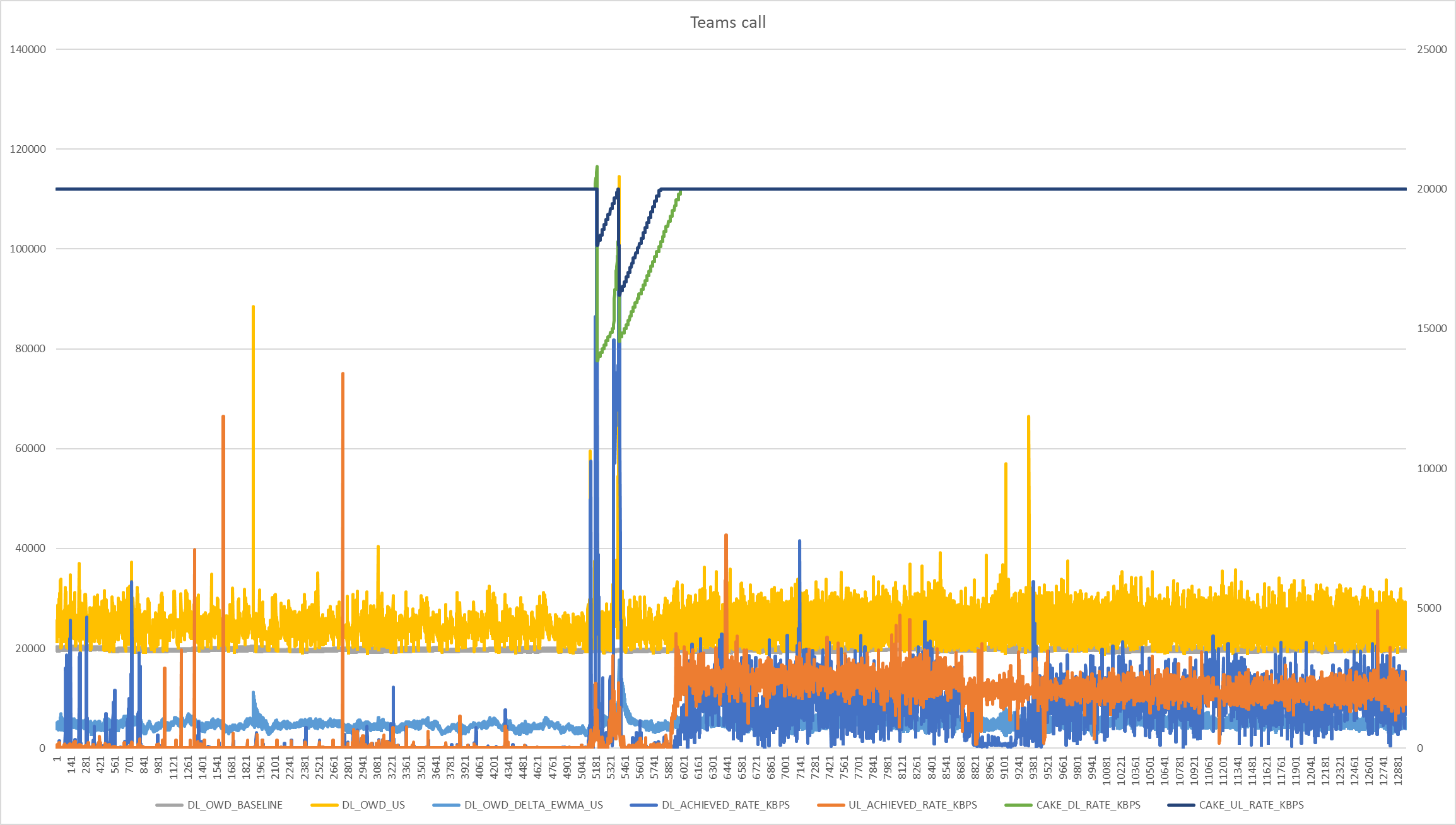Viewport: 1456px width, 825px height.
Task: Click the CAKE_DL_RATE_KBPS legend label
Action: pyautogui.click(x=1088, y=805)
